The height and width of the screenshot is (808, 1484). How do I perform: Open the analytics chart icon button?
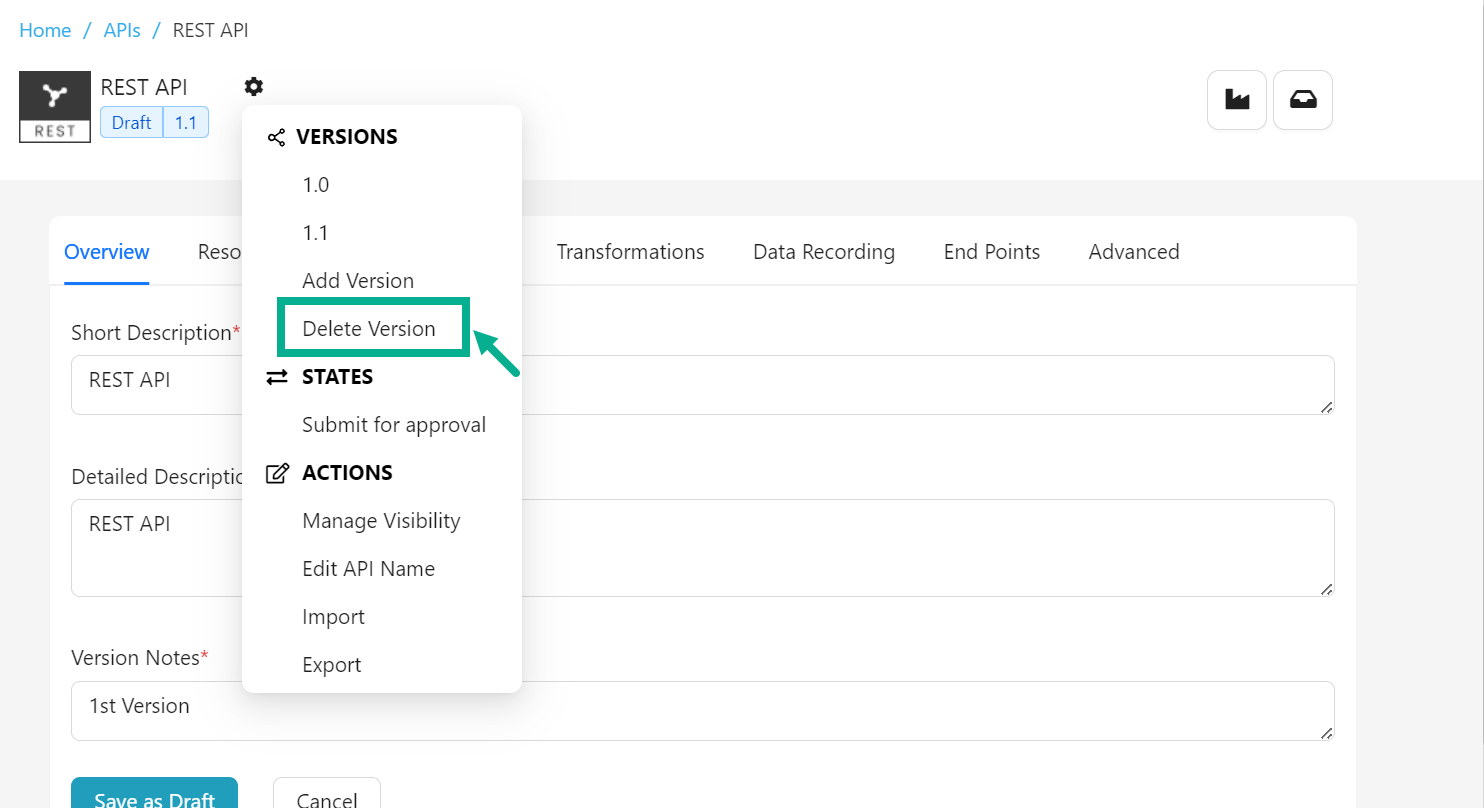(1237, 100)
